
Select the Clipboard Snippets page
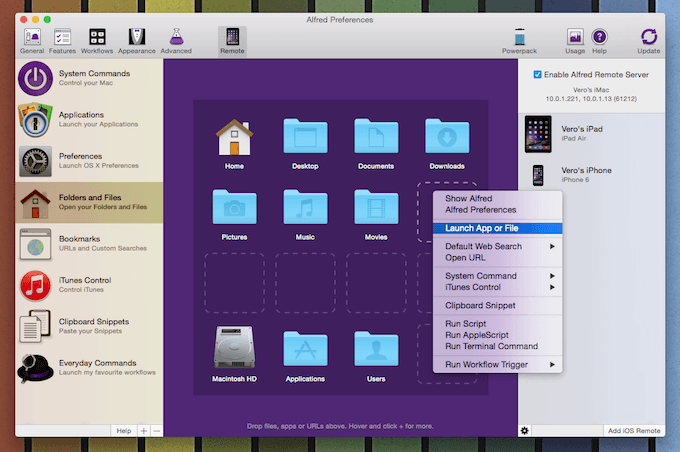point(89,327)
